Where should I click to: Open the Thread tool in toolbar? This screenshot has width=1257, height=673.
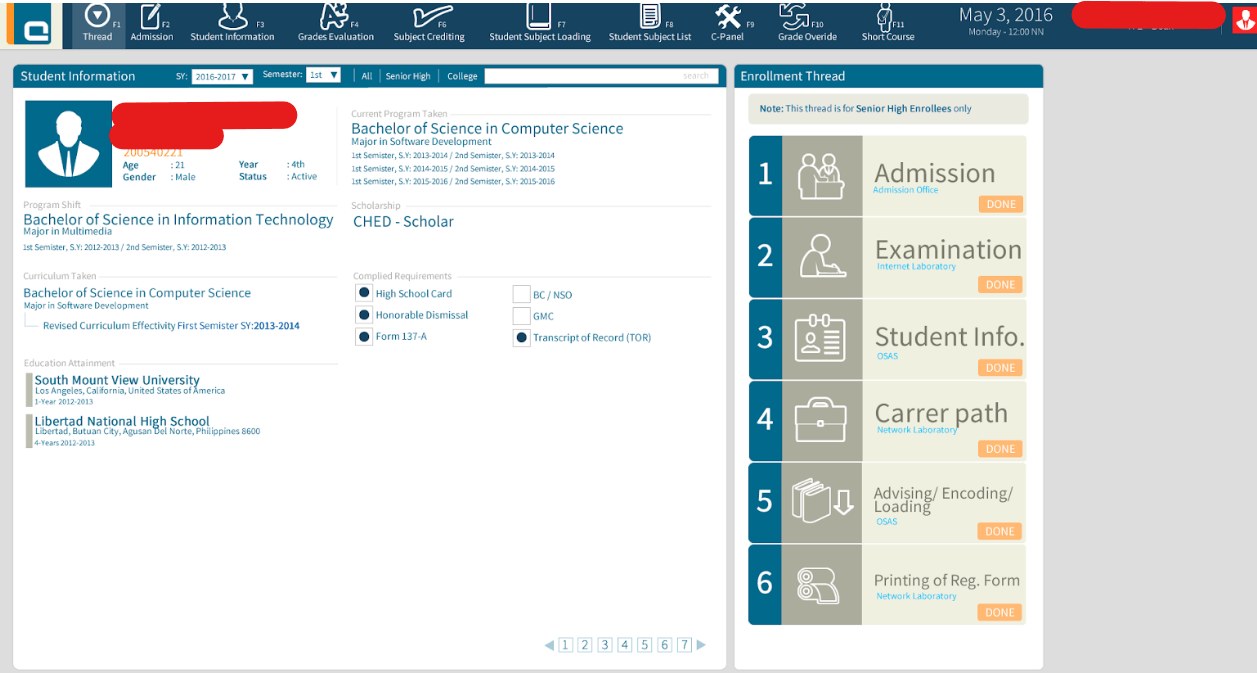97,24
